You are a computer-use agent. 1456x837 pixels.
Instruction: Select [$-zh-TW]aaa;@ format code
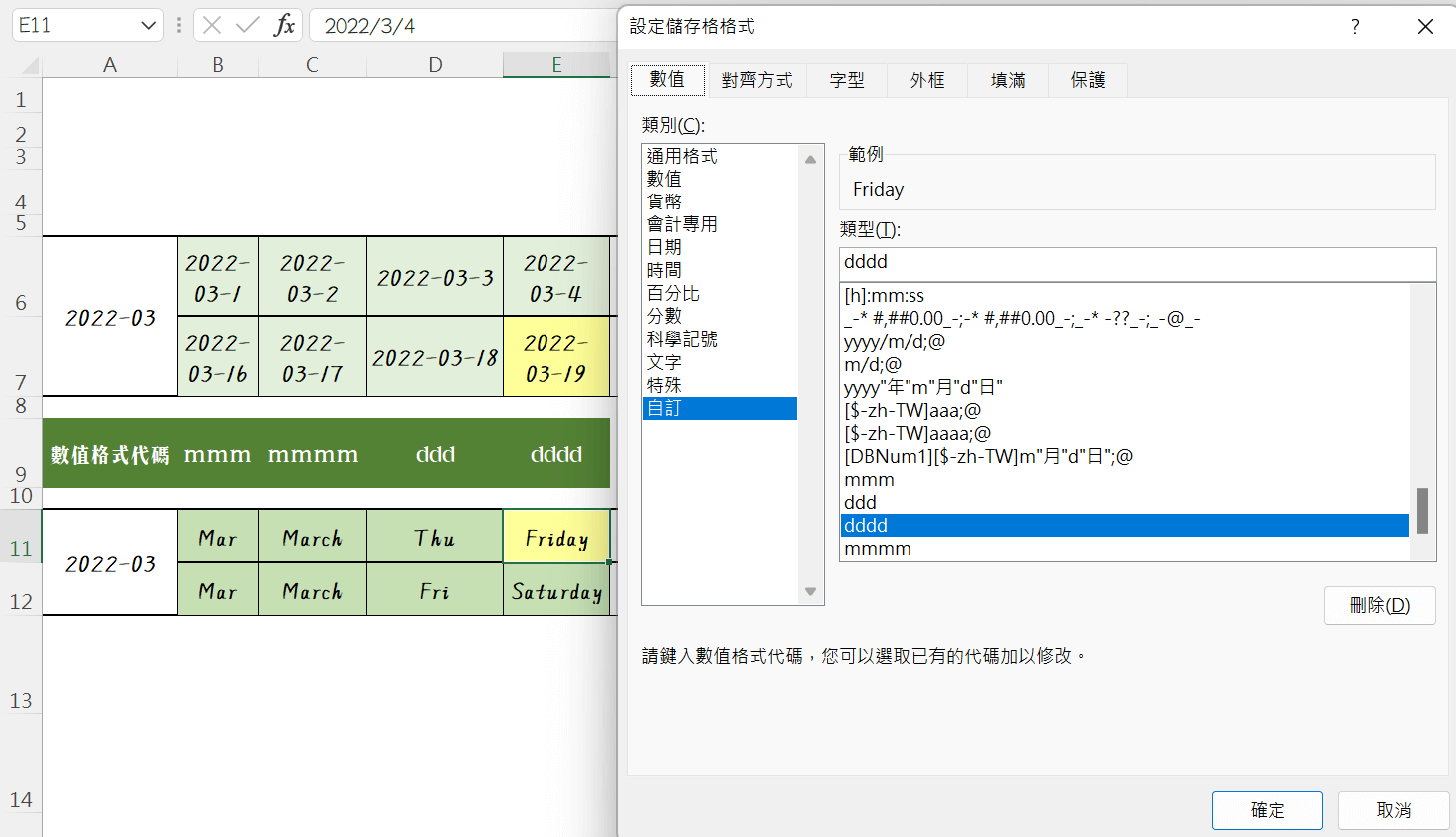(x=1125, y=410)
